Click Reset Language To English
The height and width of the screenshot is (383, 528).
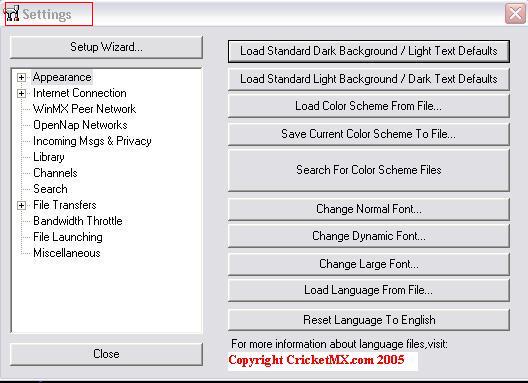[x=369, y=320]
